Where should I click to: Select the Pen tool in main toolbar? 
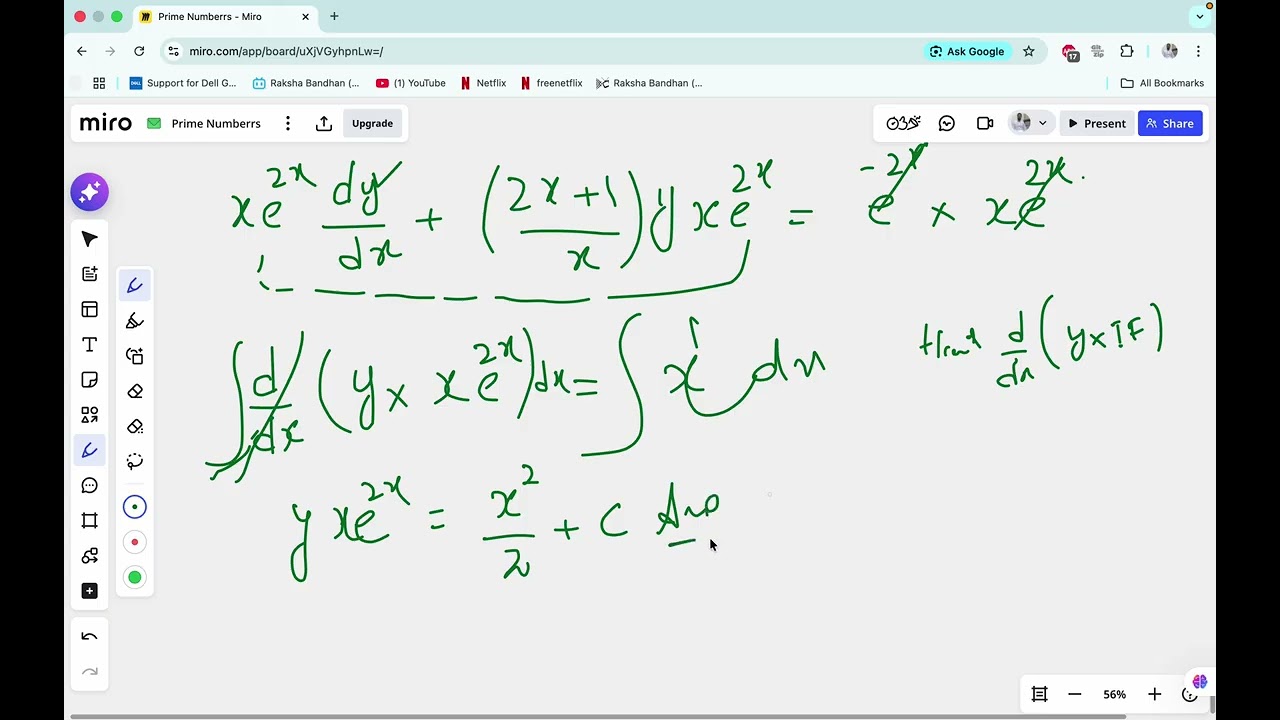point(89,450)
